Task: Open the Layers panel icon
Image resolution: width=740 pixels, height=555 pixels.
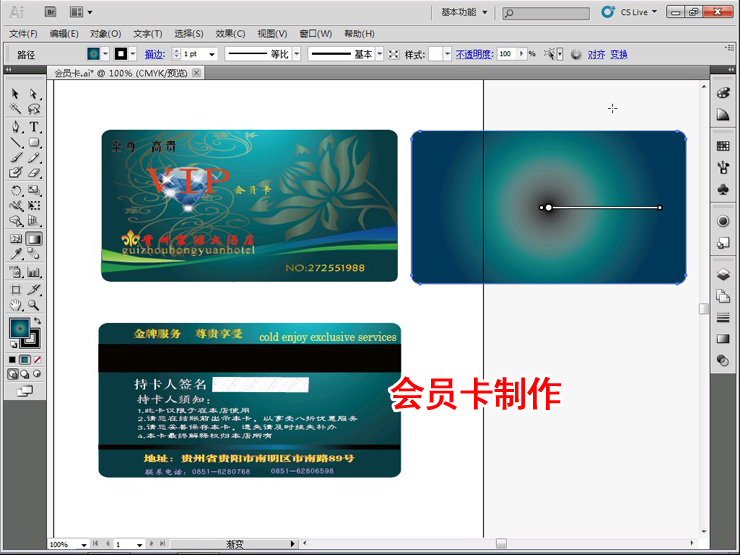Action: coord(723,273)
